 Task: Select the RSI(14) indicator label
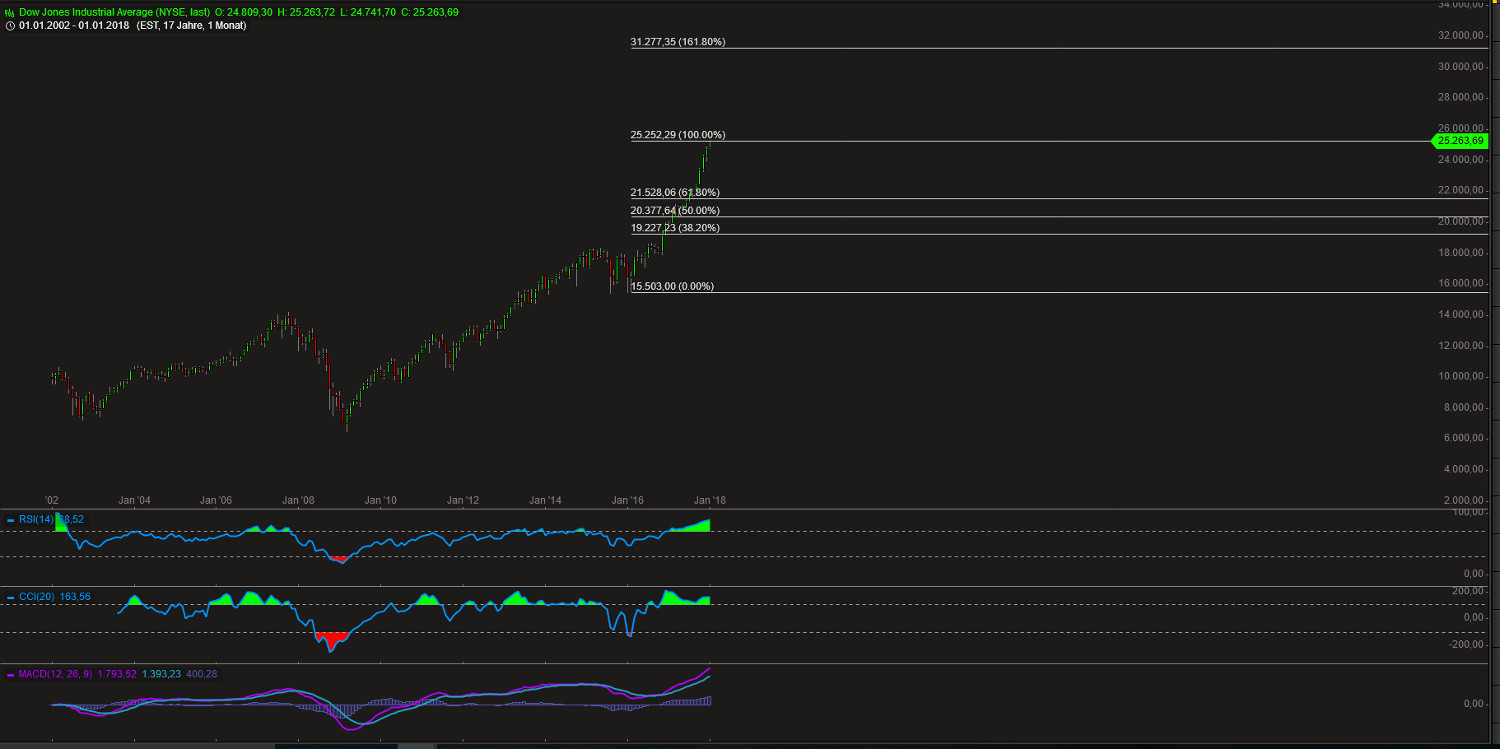pos(37,519)
